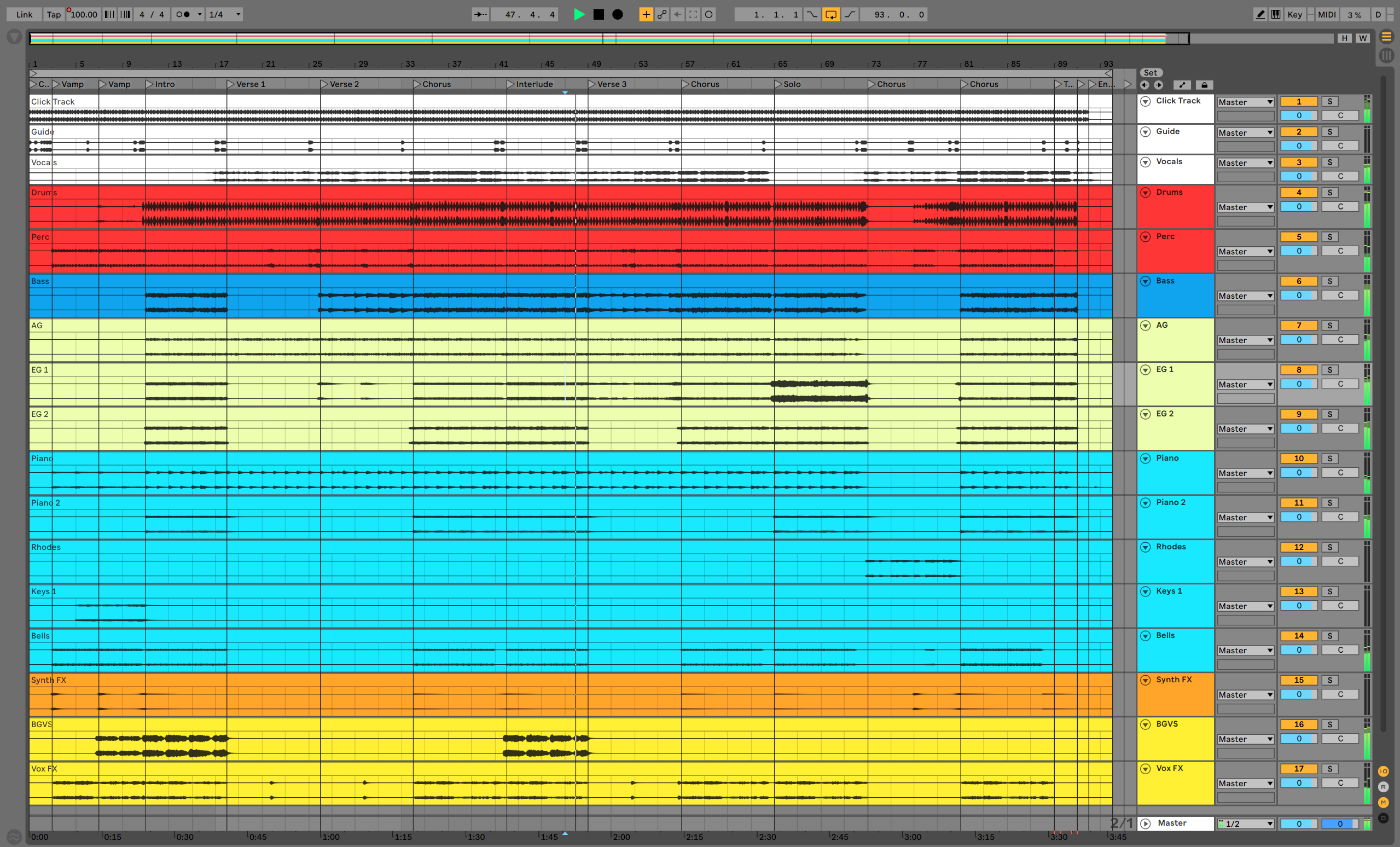Click EG 1 track volume value field
This screenshot has height=847, width=1400.
pos(1298,384)
